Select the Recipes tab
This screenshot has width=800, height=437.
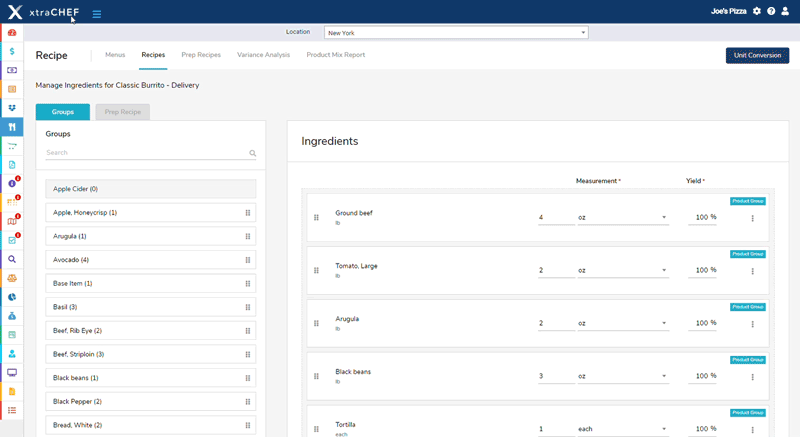point(153,55)
